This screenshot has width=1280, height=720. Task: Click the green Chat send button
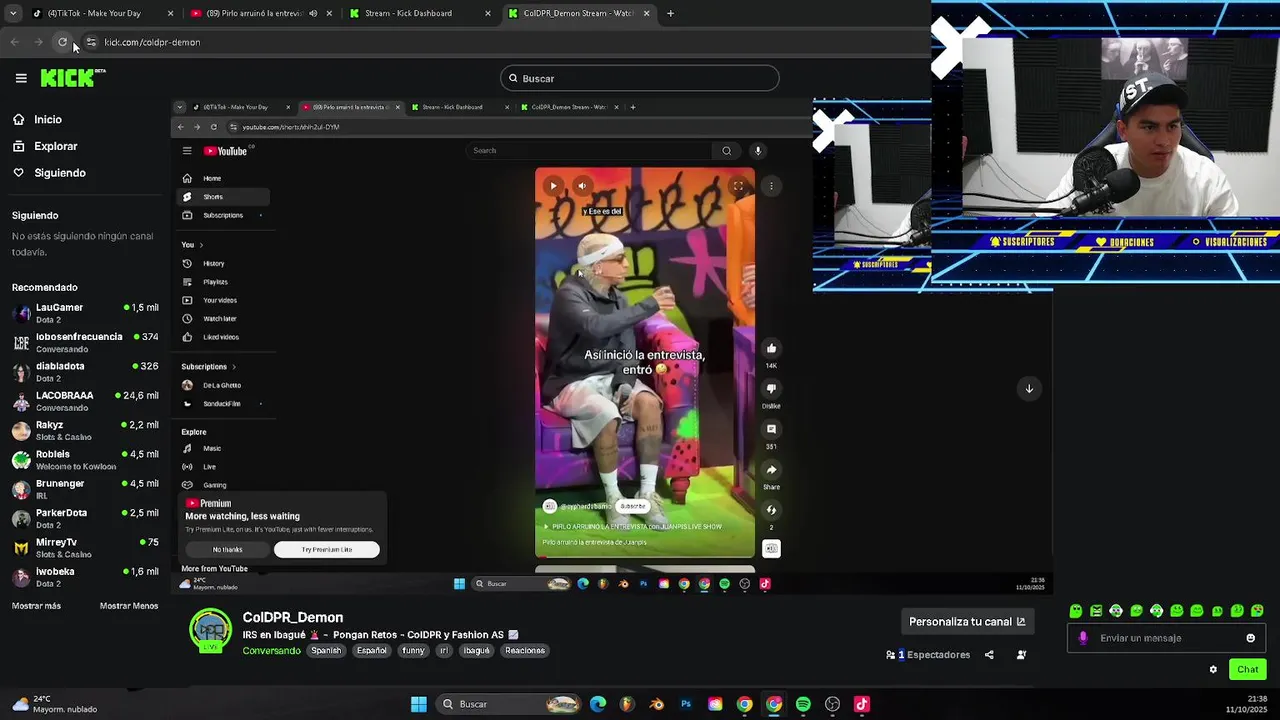1248,670
